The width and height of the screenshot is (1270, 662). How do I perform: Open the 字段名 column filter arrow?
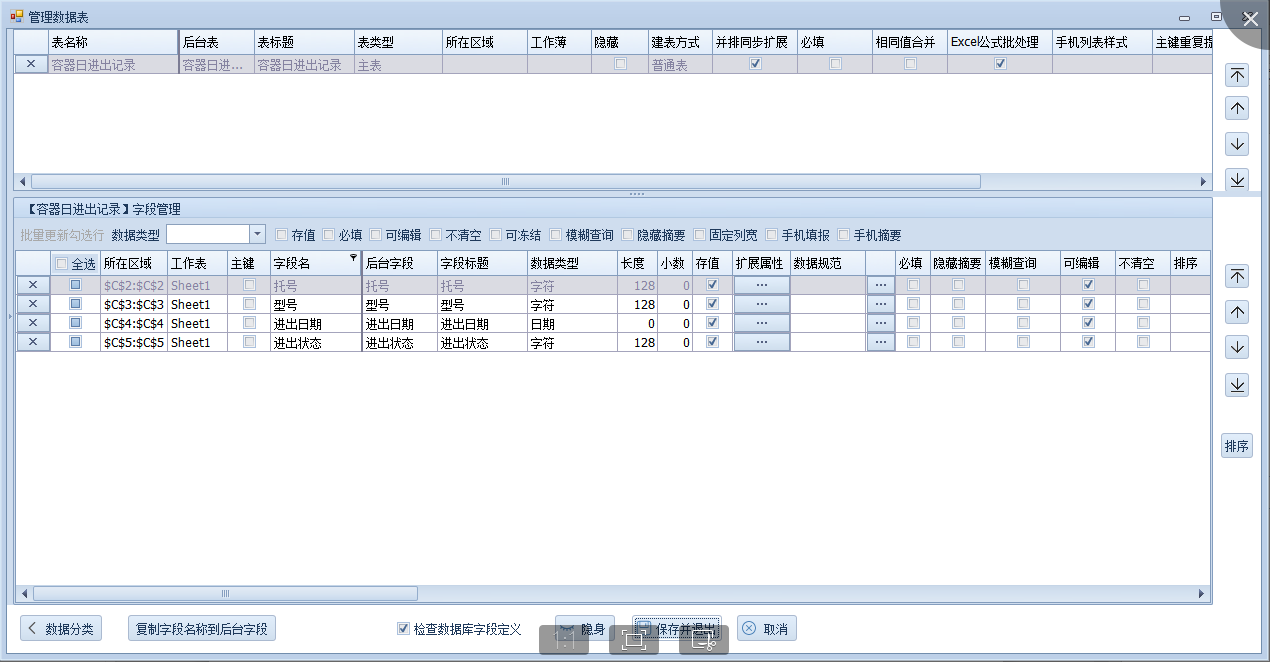coord(353,258)
